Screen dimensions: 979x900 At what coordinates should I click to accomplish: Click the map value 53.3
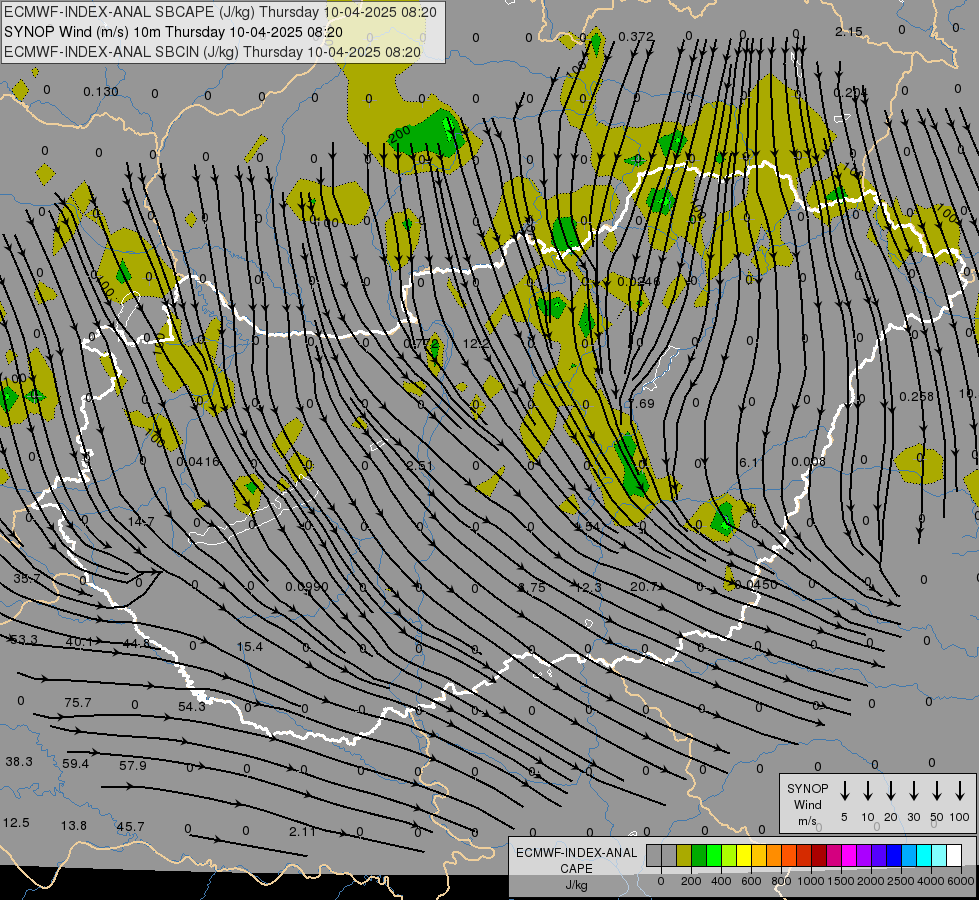[24, 640]
